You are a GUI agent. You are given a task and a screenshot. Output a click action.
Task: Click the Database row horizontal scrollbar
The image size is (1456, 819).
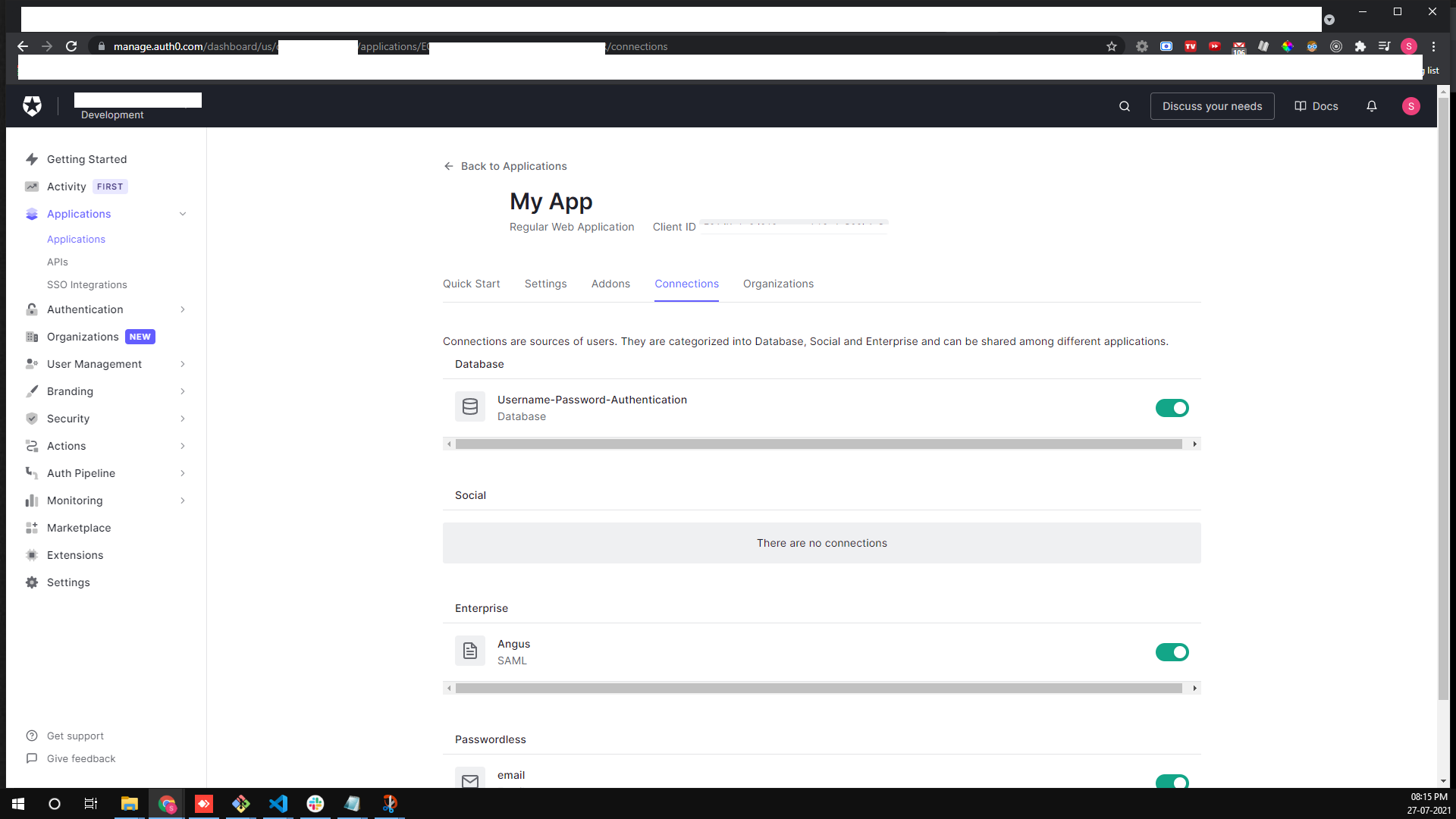coord(819,444)
